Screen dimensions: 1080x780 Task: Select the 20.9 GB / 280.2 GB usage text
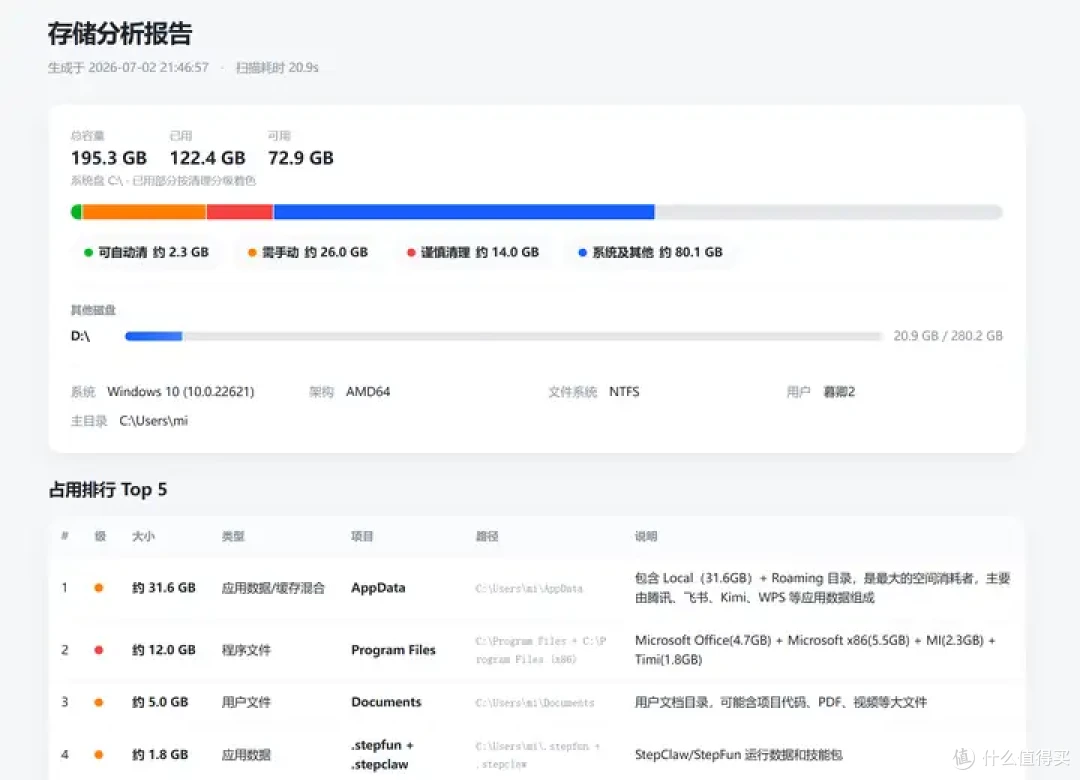[x=948, y=336]
